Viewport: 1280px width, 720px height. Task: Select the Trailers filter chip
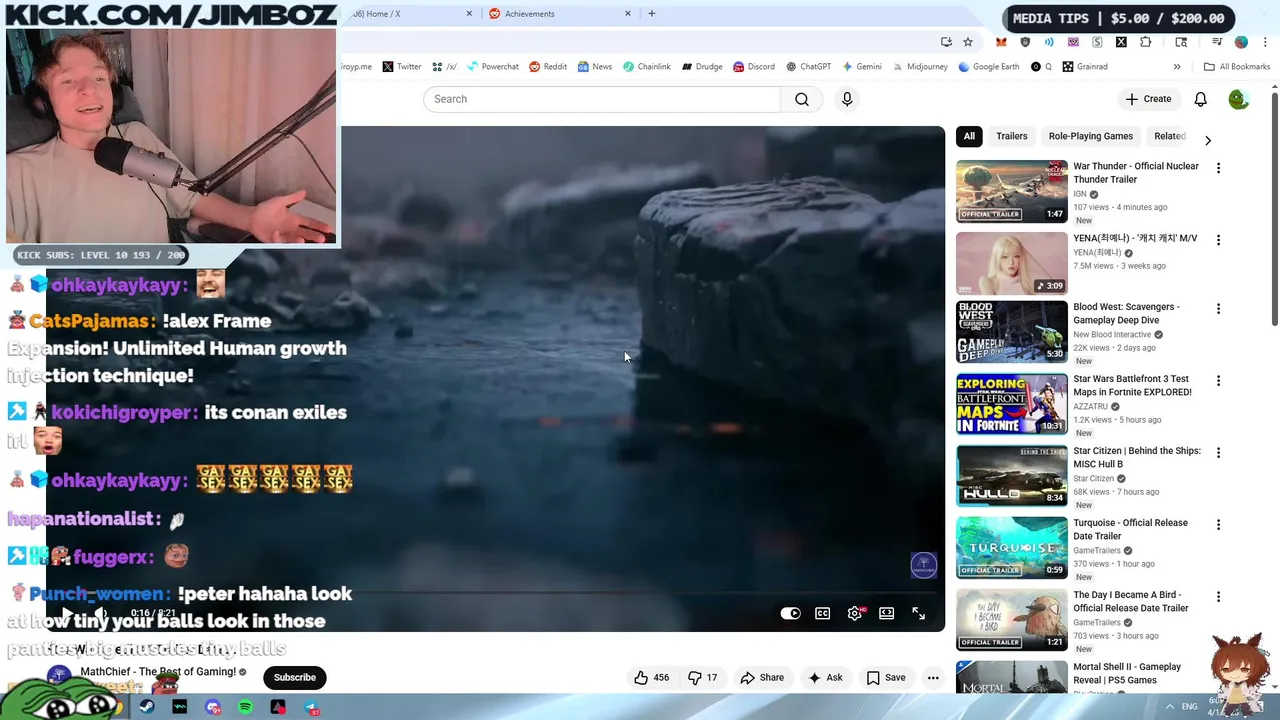(x=1011, y=136)
